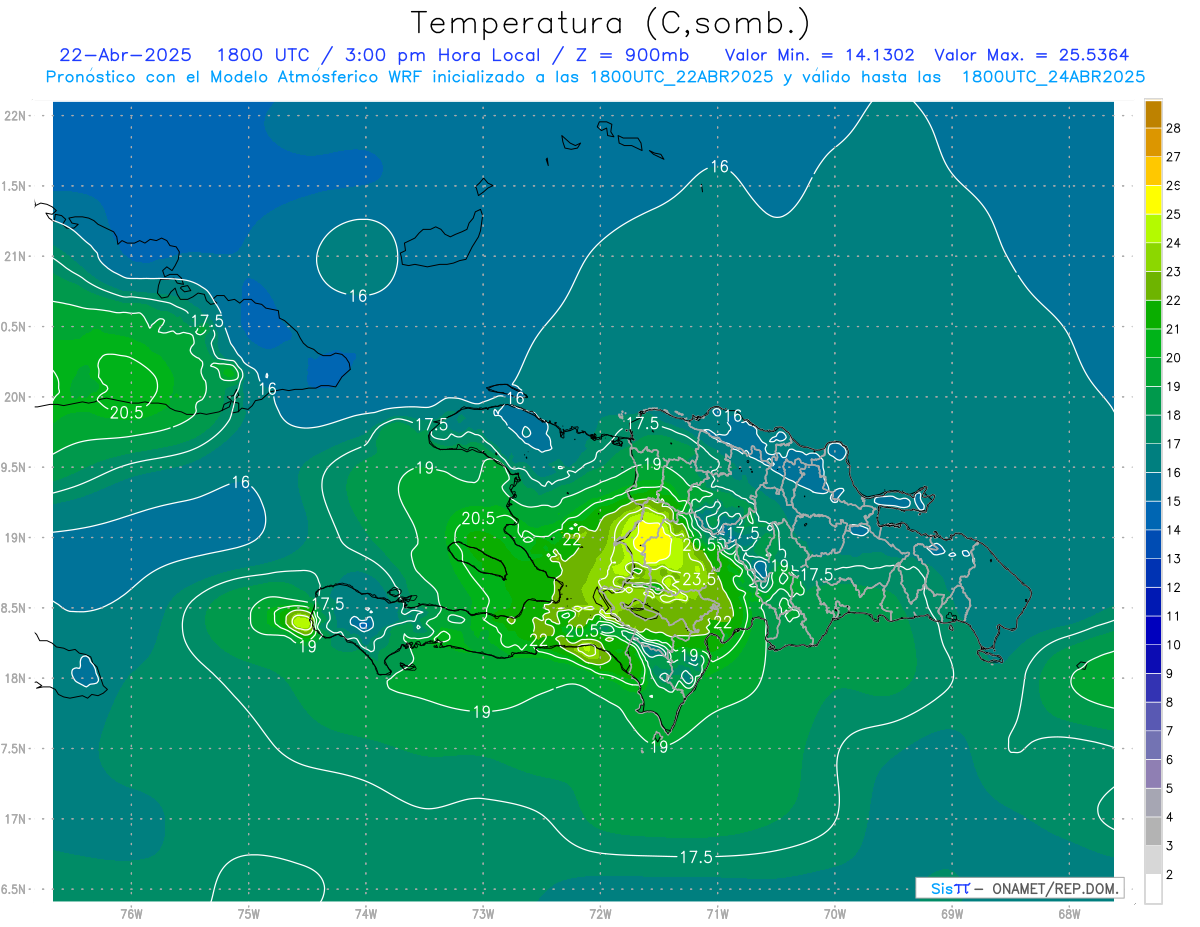Screen dimensions: 1200x927
Task: Pick the legend swatch between 20 and 21
Action: coord(1153,343)
